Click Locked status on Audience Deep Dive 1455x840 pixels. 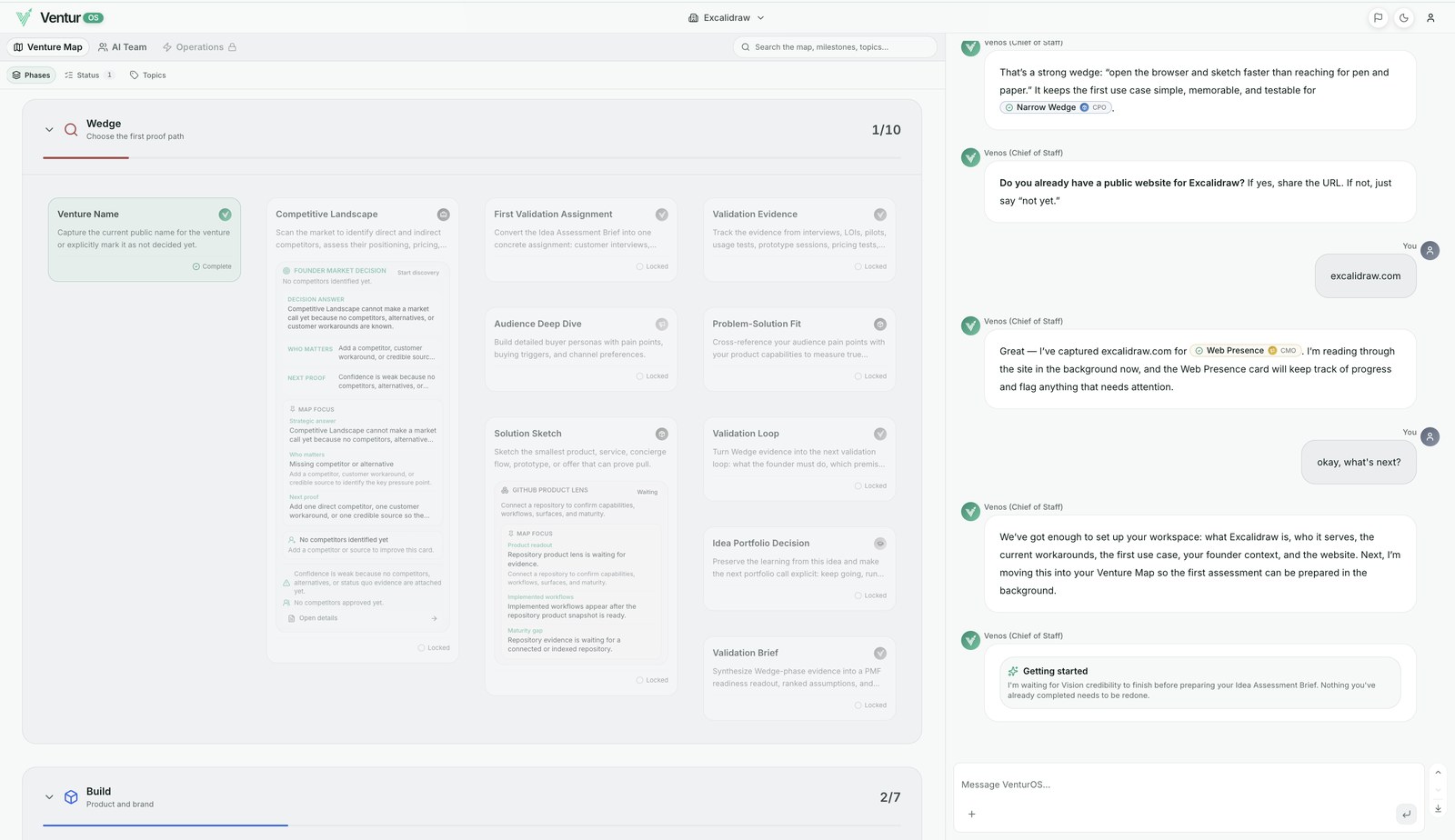(652, 376)
